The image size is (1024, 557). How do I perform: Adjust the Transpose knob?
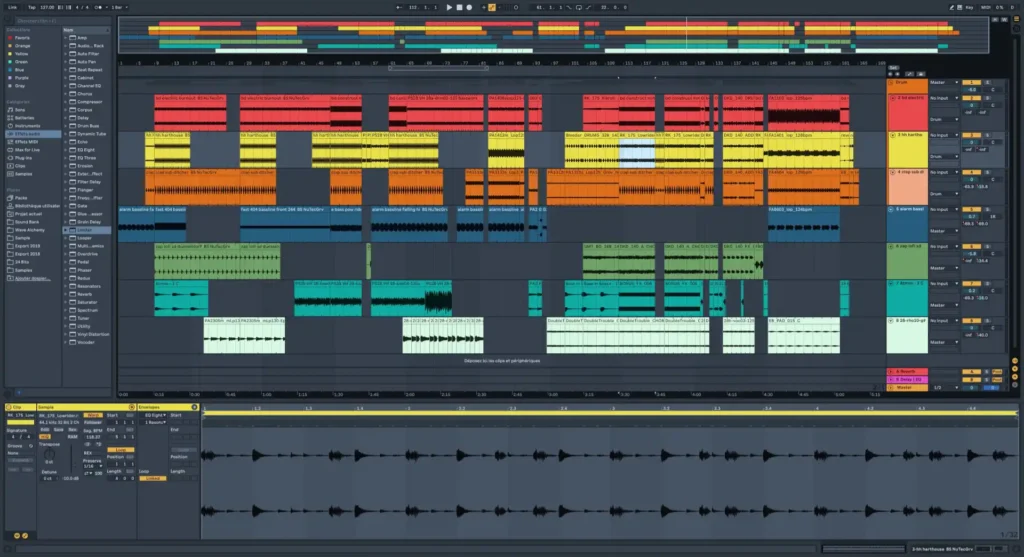coord(49,454)
